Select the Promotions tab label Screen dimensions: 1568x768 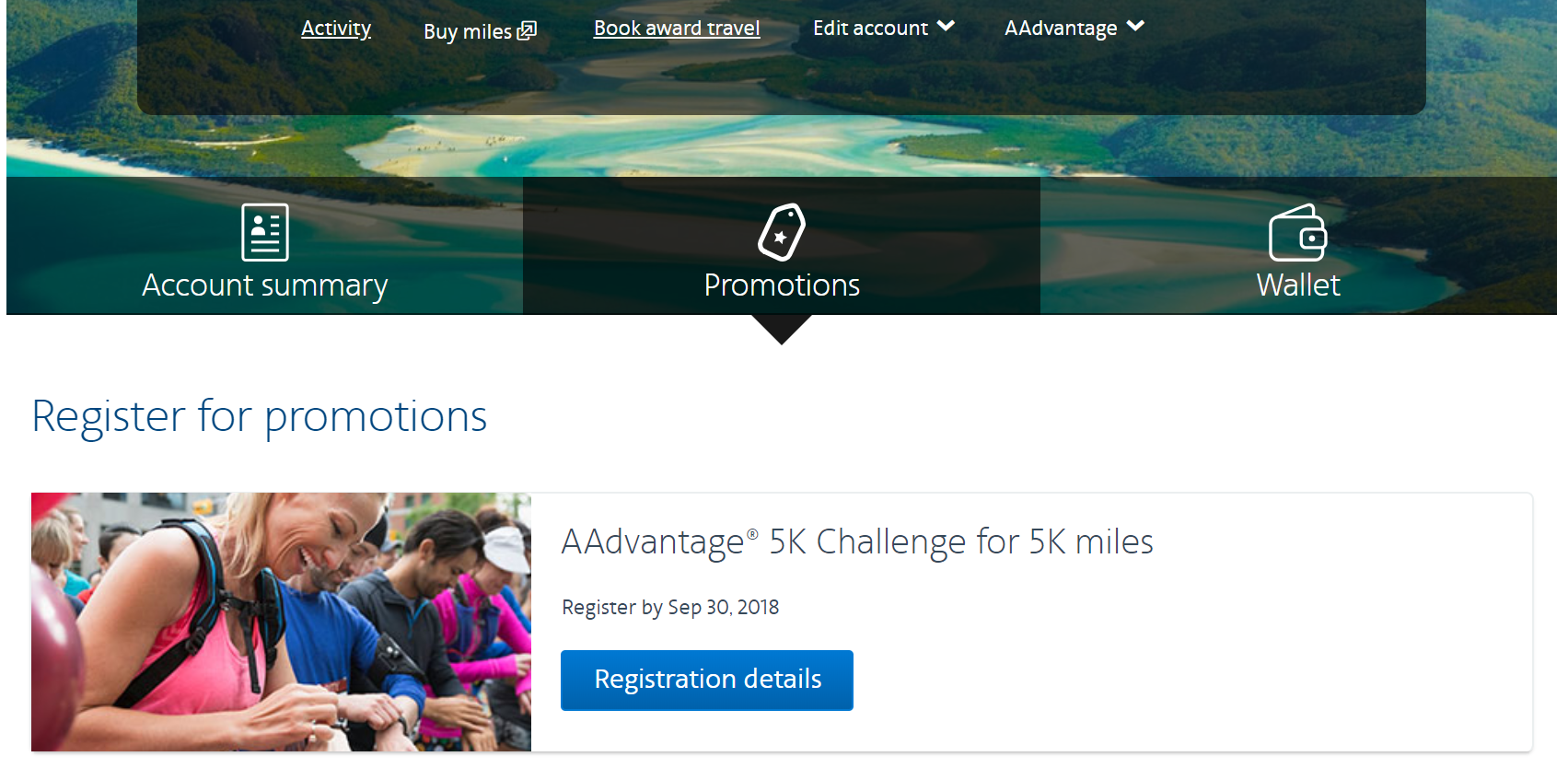782,285
